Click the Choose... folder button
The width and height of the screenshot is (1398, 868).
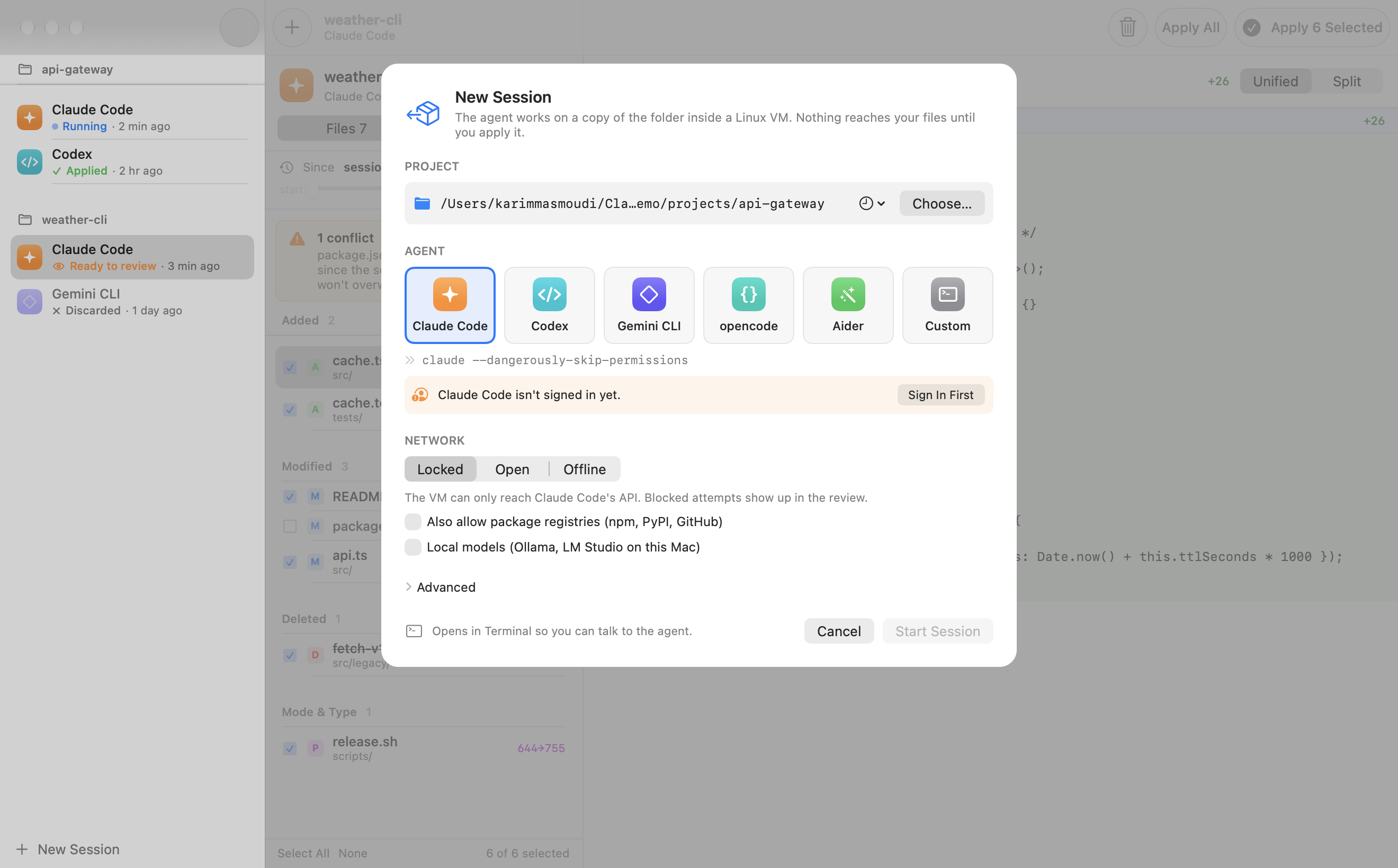pyautogui.click(x=942, y=203)
